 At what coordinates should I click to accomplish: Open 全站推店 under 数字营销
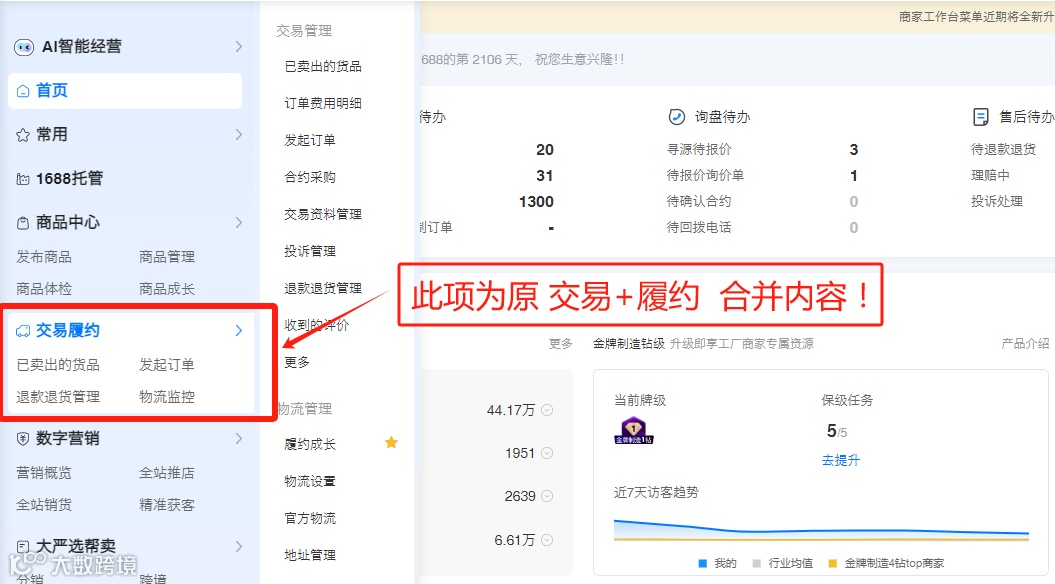pyautogui.click(x=167, y=473)
